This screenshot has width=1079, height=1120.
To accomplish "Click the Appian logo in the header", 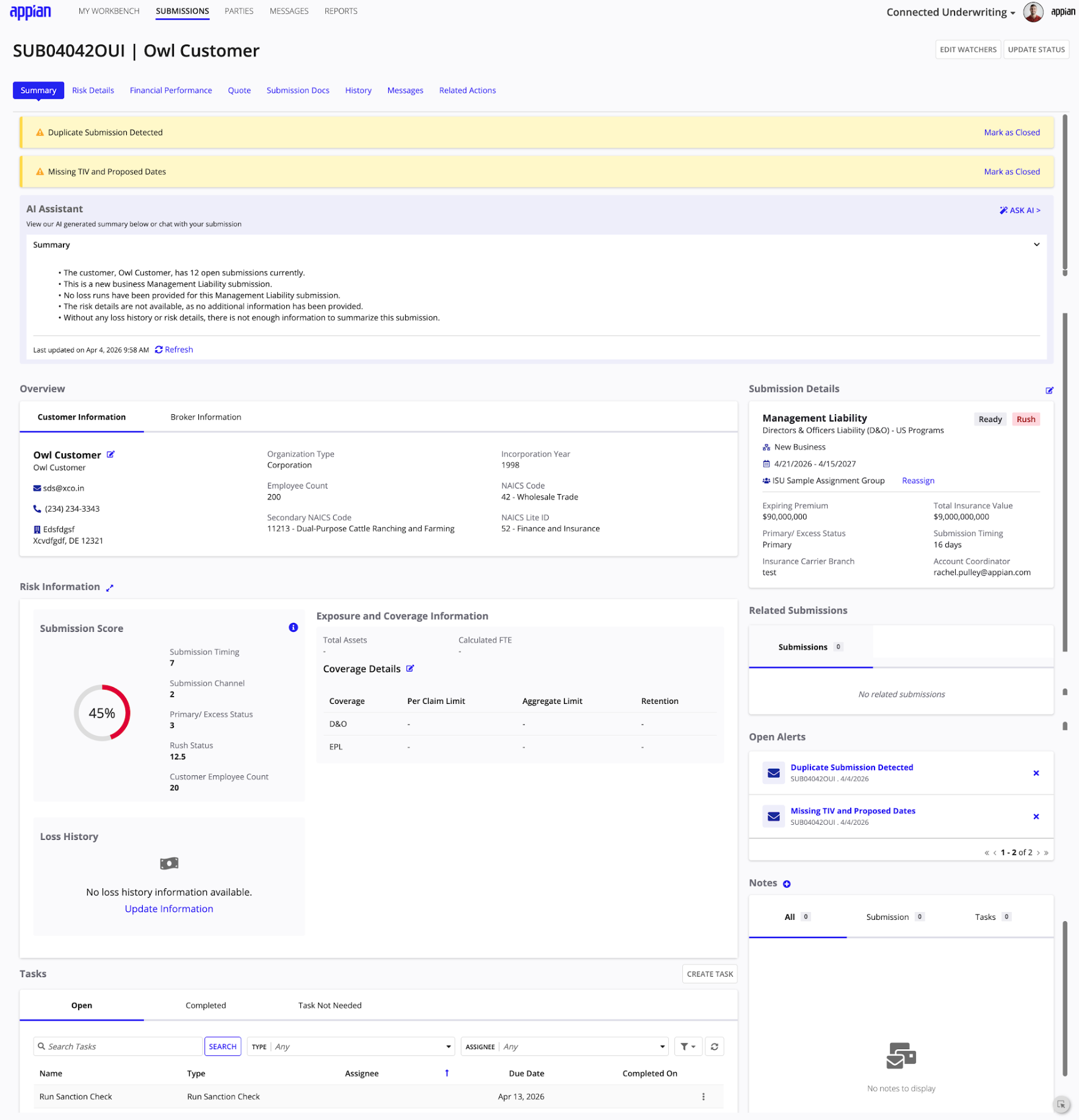I will click(31, 12).
